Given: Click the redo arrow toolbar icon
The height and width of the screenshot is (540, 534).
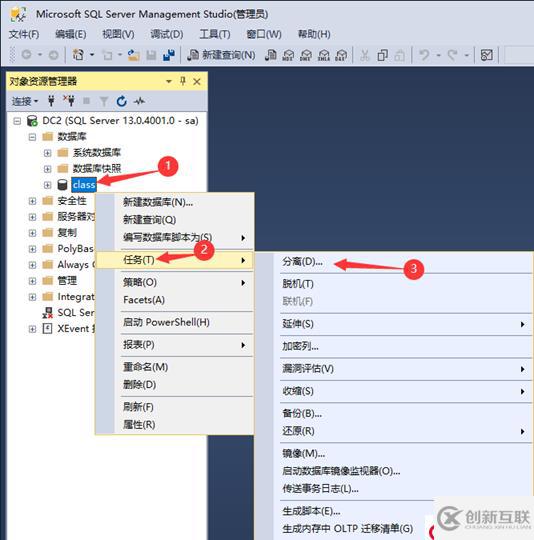Looking at the screenshot, I should pyautogui.click(x=452, y=55).
